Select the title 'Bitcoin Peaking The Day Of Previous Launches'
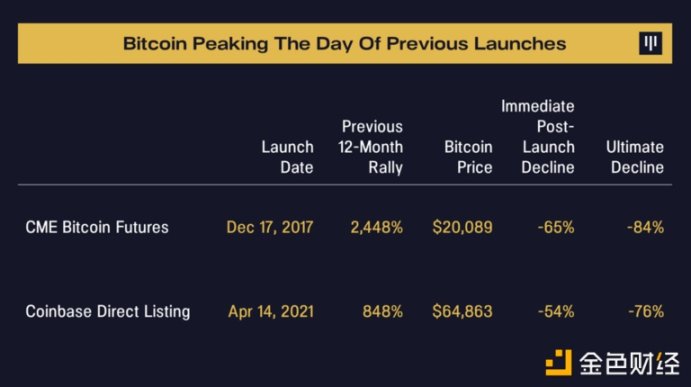691x387 pixels. coord(344,44)
